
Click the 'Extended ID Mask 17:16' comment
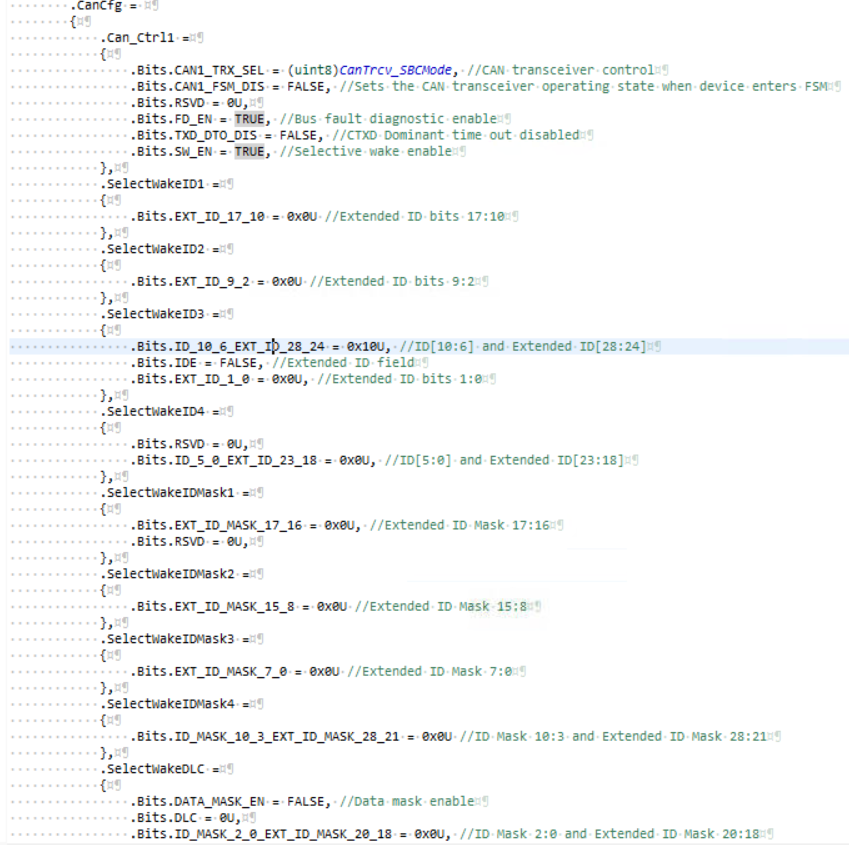(460, 525)
